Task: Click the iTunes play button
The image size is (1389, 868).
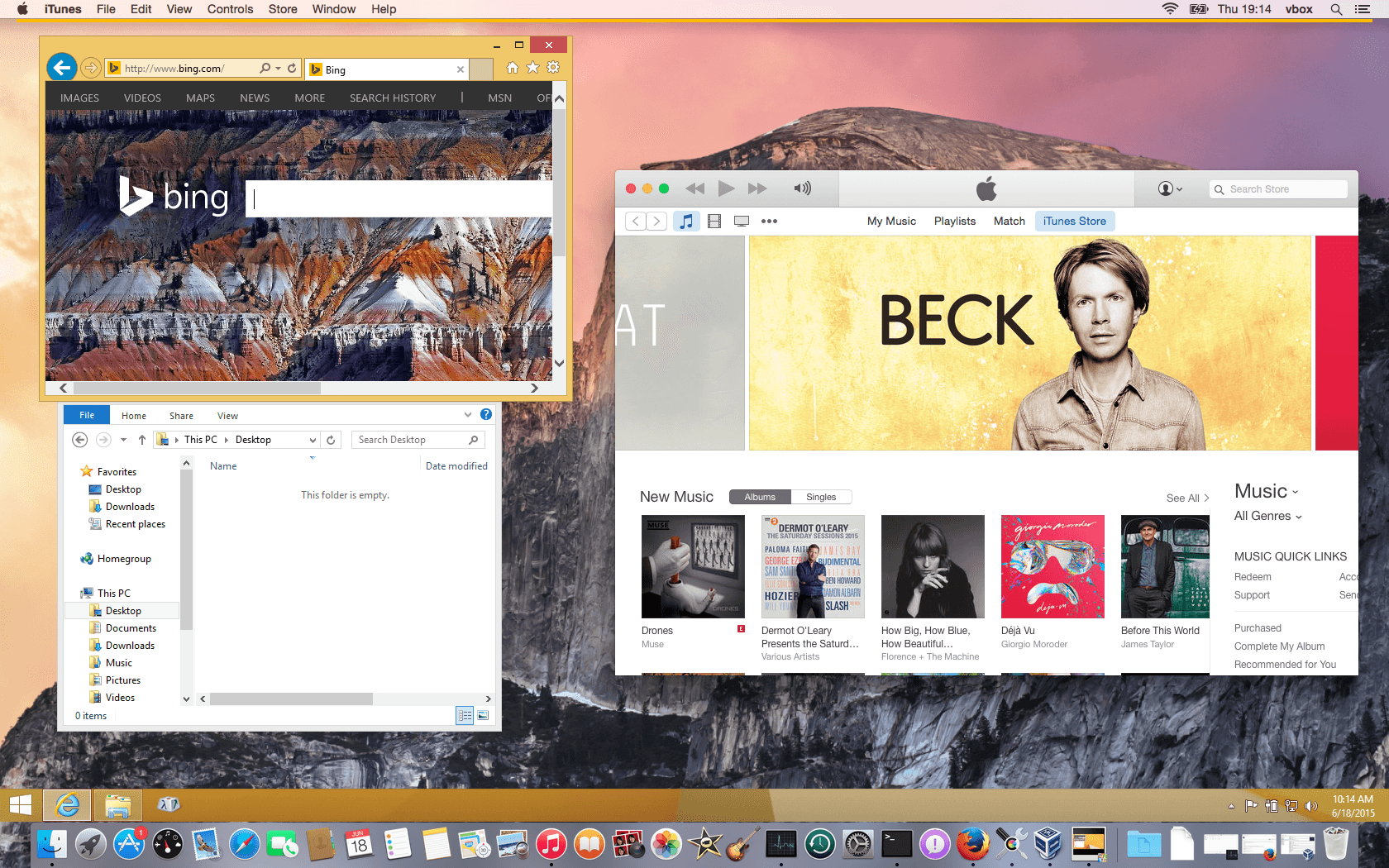Action: [726, 188]
